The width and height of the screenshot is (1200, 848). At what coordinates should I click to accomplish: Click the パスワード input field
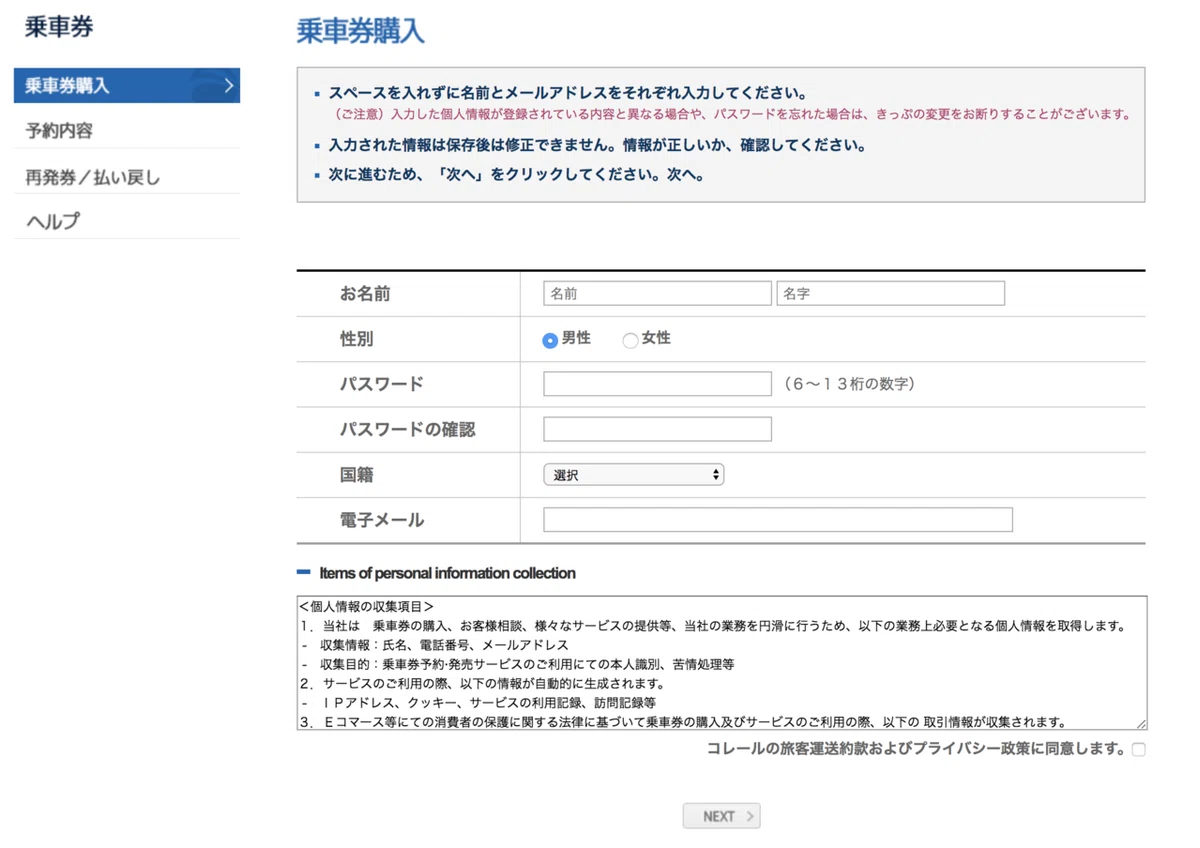(657, 384)
